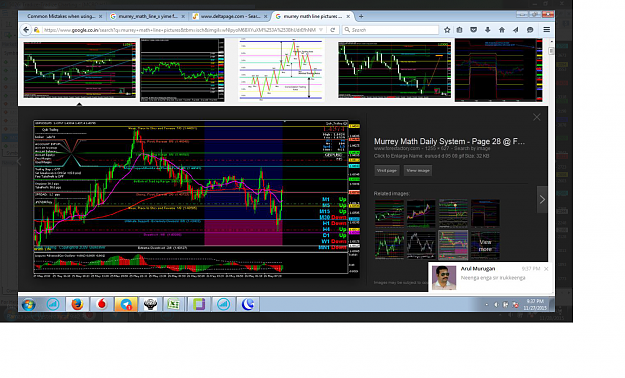This screenshot has height=378, width=625.
Task: Close the Common Mistakes tab
Action: click(100, 16)
